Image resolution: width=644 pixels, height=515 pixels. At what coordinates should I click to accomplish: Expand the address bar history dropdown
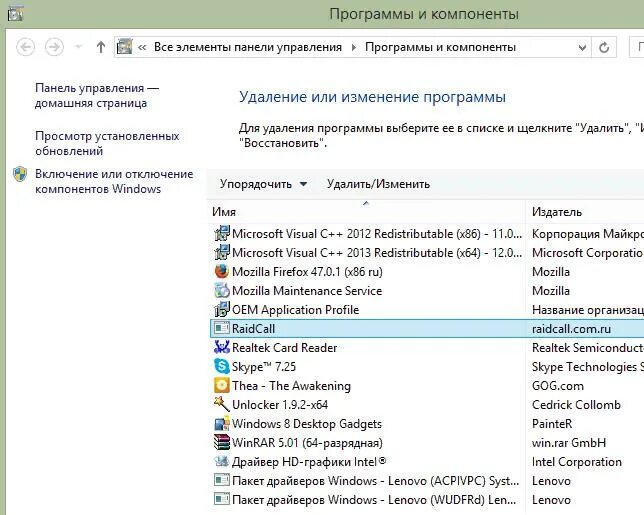[582, 48]
